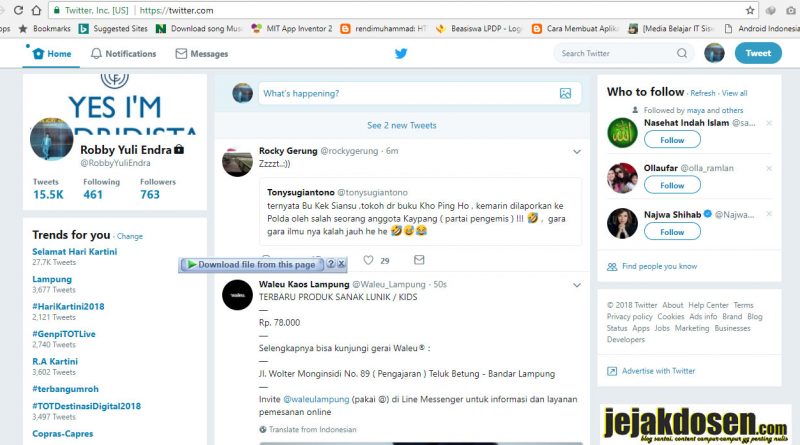Open the Download song Mus bookmark
This screenshot has width=800, height=445.
[x=199, y=29]
